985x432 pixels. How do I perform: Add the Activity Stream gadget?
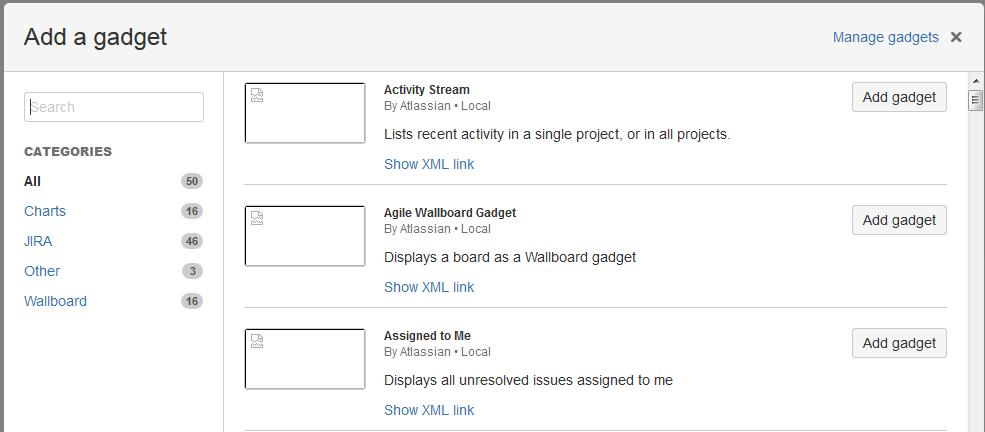pos(899,97)
